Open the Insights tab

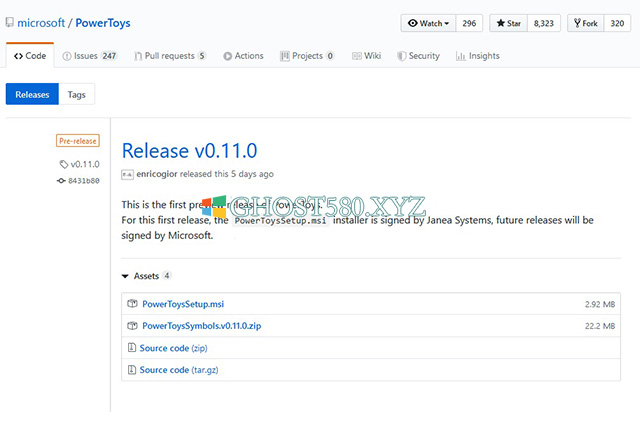pos(478,55)
